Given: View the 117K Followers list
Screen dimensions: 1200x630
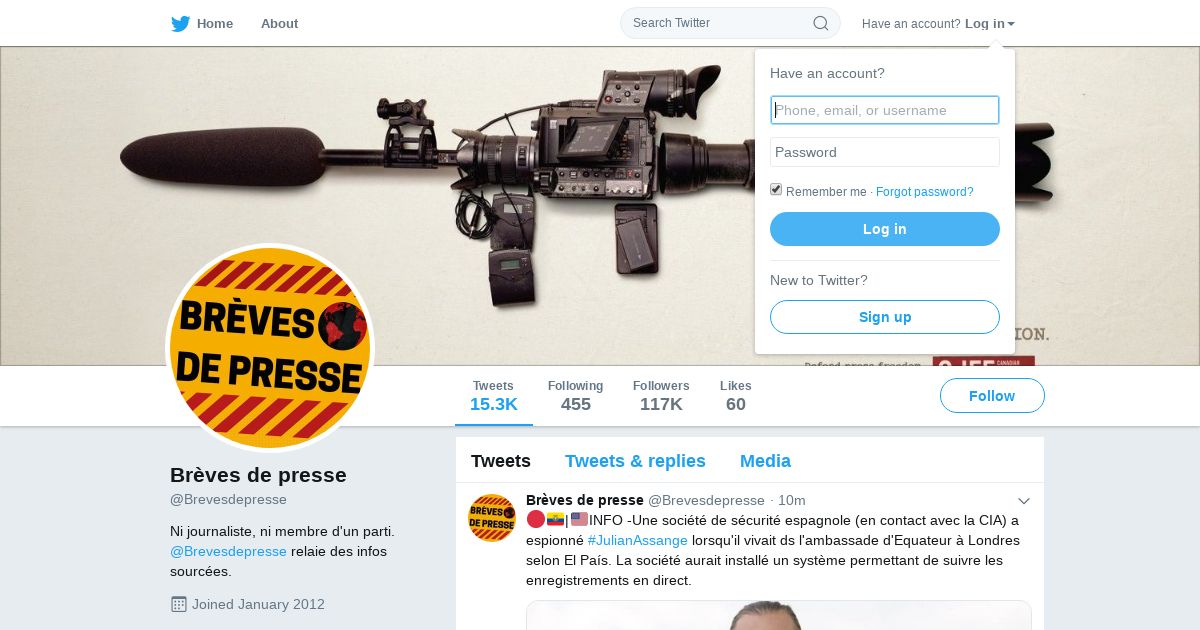Looking at the screenshot, I should 661,396.
